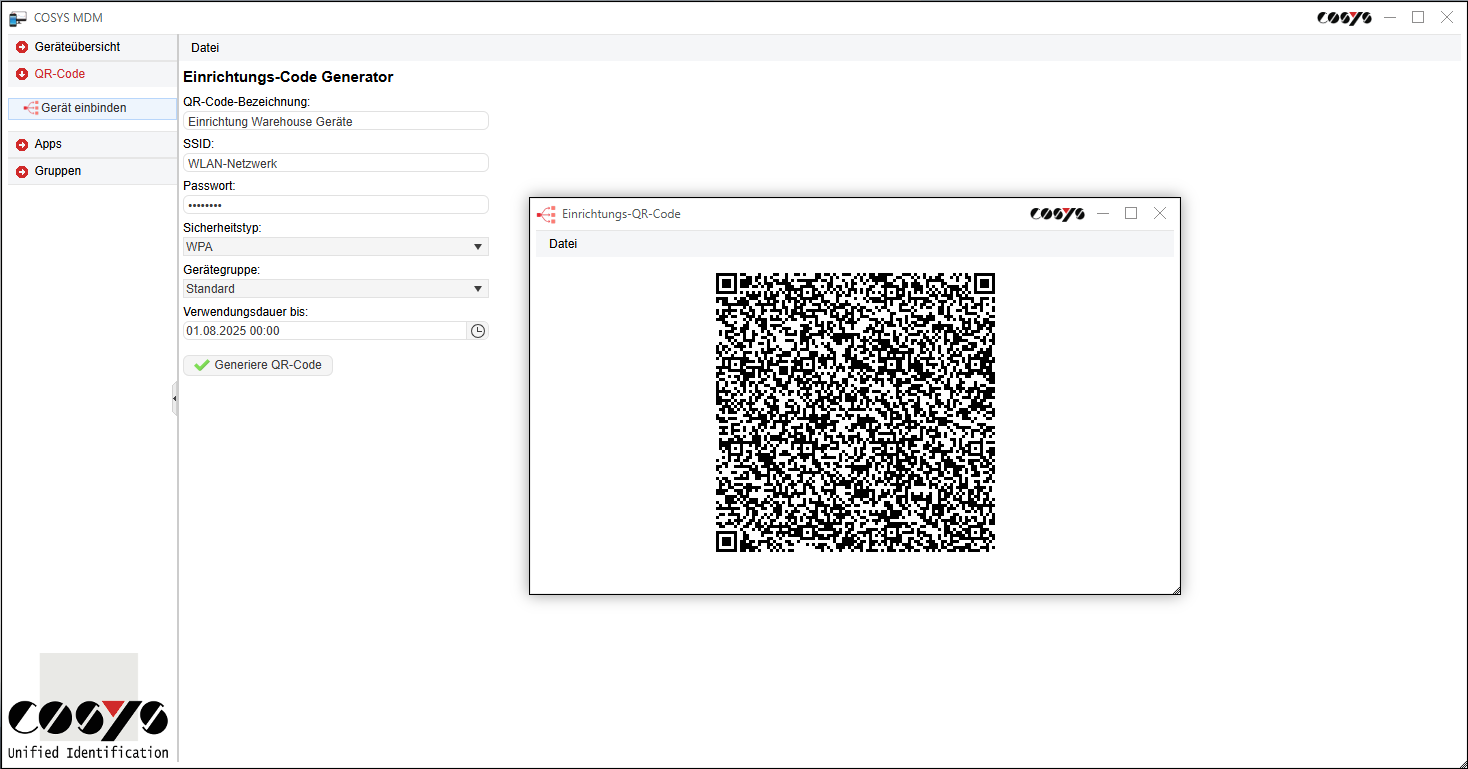Open the Datei menu in main window
Image resolution: width=1468 pixels, height=769 pixels.
coord(205,48)
